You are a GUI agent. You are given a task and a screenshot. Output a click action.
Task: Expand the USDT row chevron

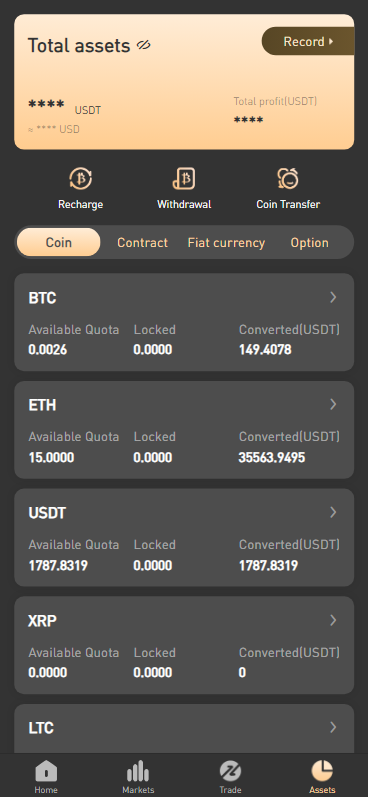(333, 512)
